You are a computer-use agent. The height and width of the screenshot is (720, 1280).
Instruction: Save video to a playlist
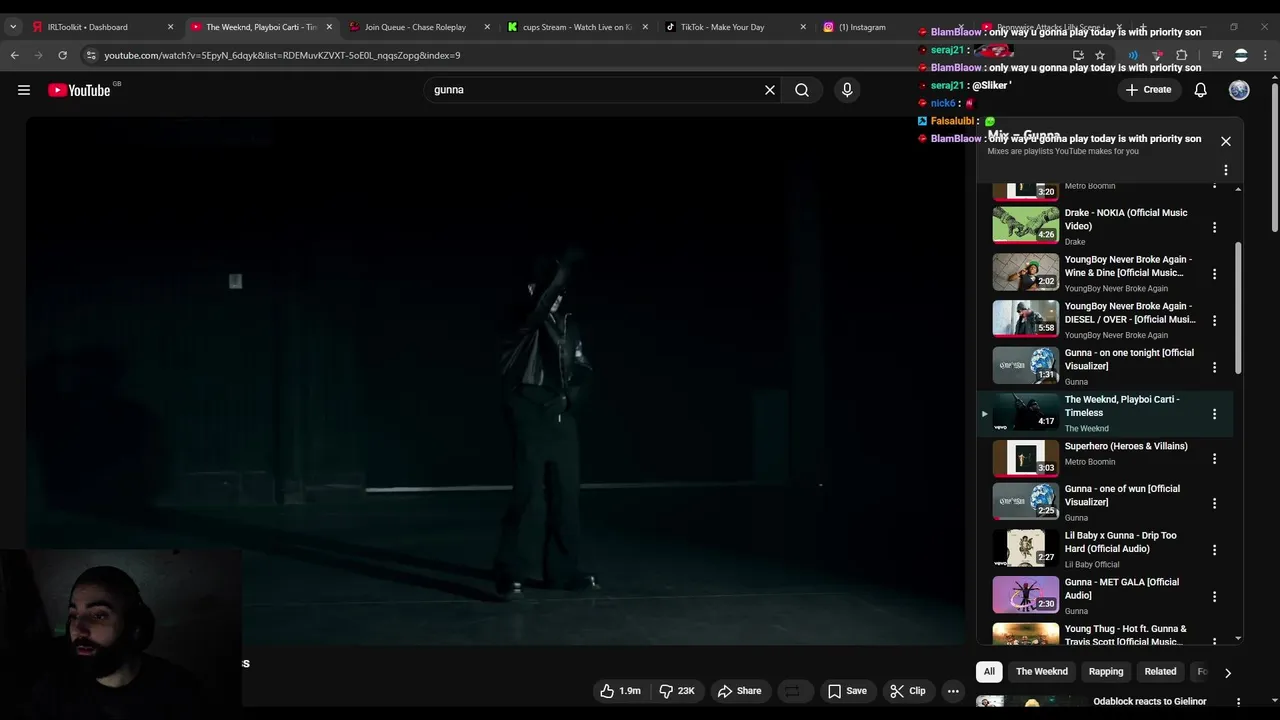pyautogui.click(x=847, y=691)
